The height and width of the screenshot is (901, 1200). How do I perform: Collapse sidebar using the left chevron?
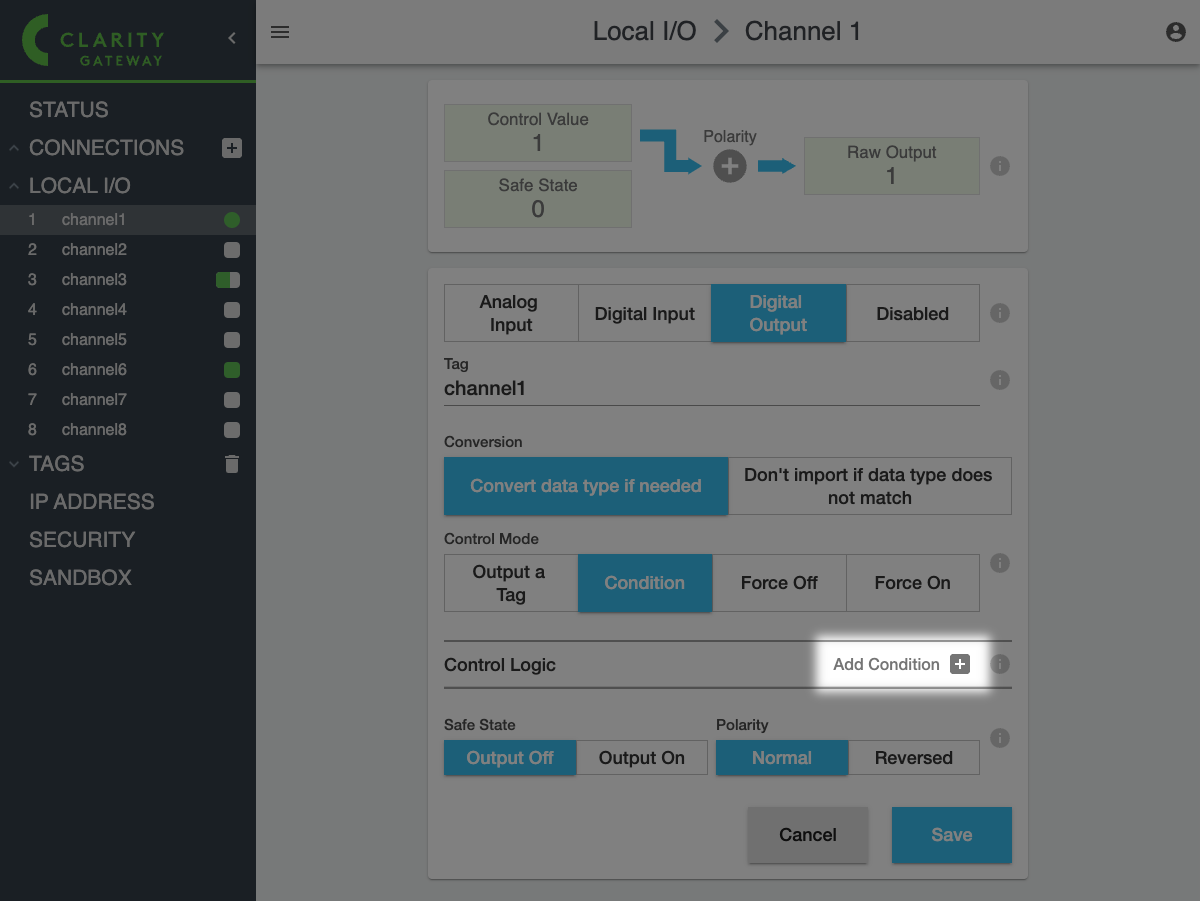[232, 38]
